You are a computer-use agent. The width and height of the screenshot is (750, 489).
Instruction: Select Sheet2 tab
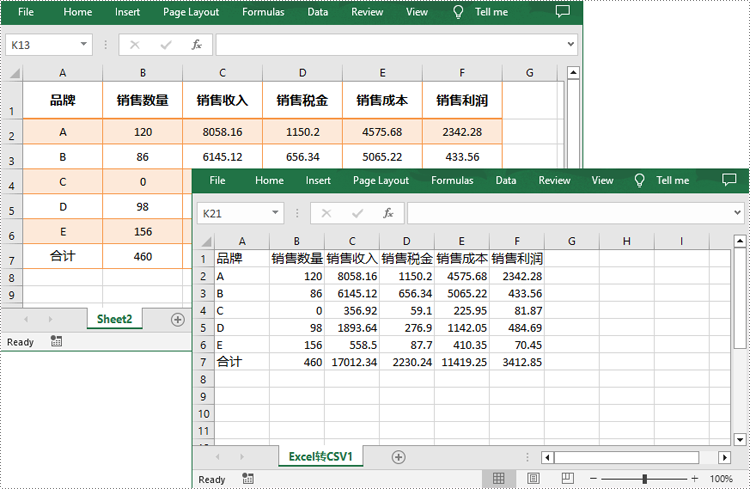click(114, 319)
